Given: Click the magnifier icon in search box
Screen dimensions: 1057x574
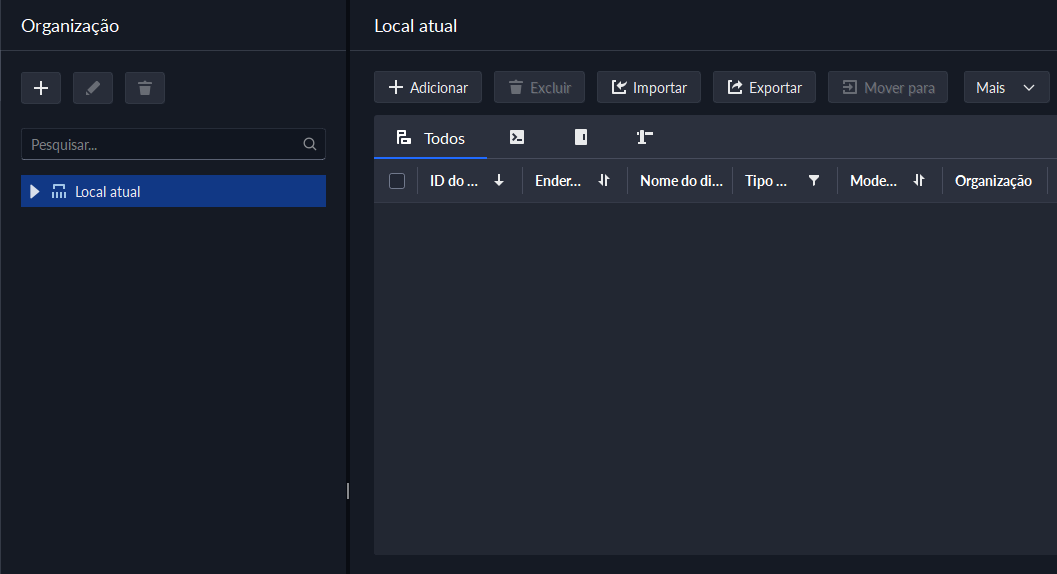Looking at the screenshot, I should click(310, 144).
